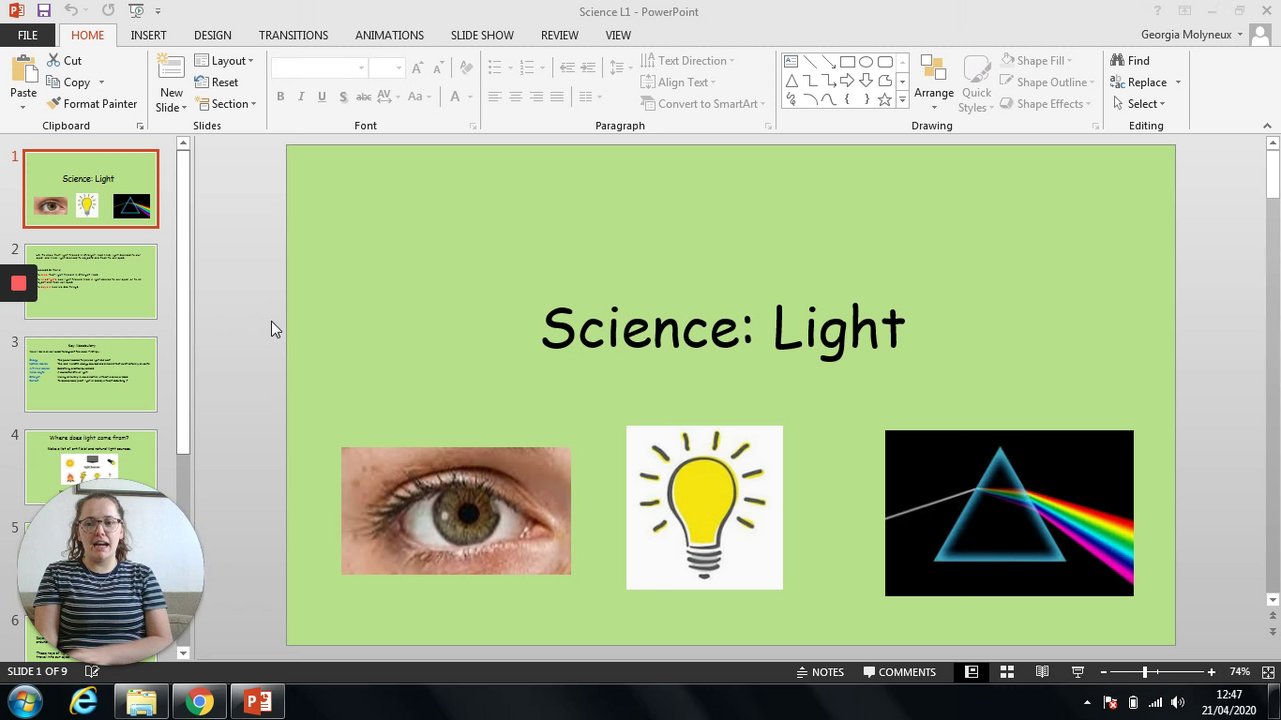Open the FILE tab

[x=28, y=35]
